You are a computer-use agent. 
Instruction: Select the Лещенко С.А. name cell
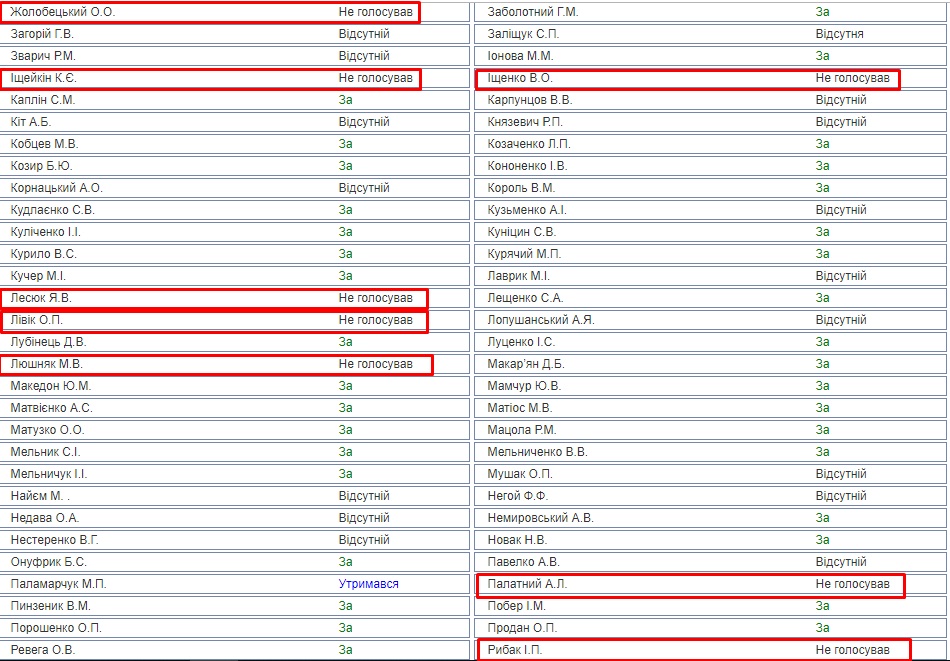tap(525, 298)
